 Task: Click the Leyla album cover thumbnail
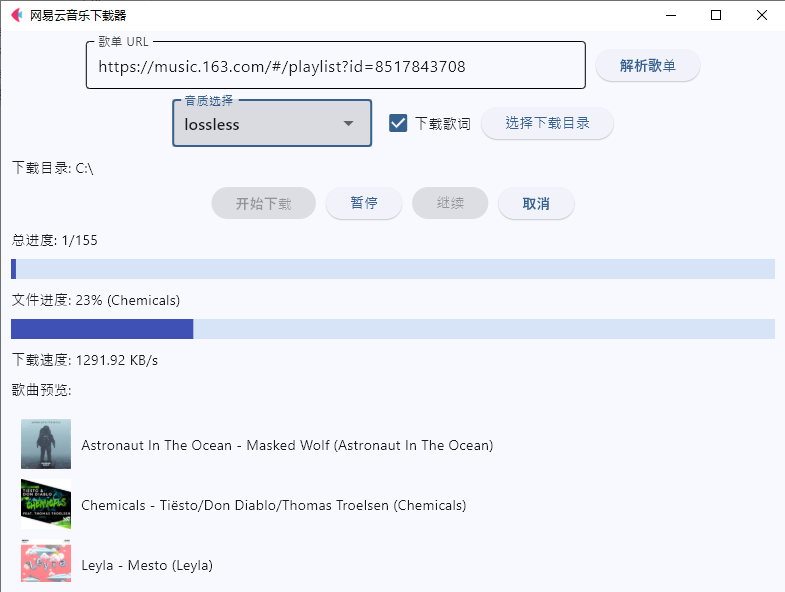(x=46, y=561)
